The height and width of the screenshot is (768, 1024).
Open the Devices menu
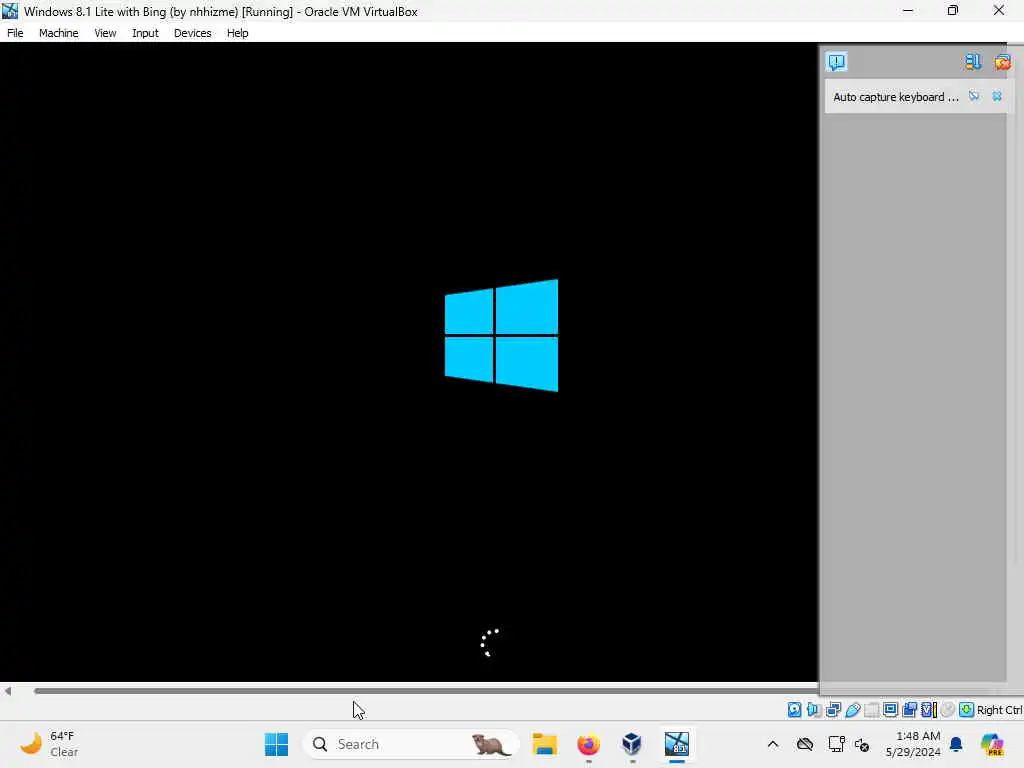click(192, 33)
